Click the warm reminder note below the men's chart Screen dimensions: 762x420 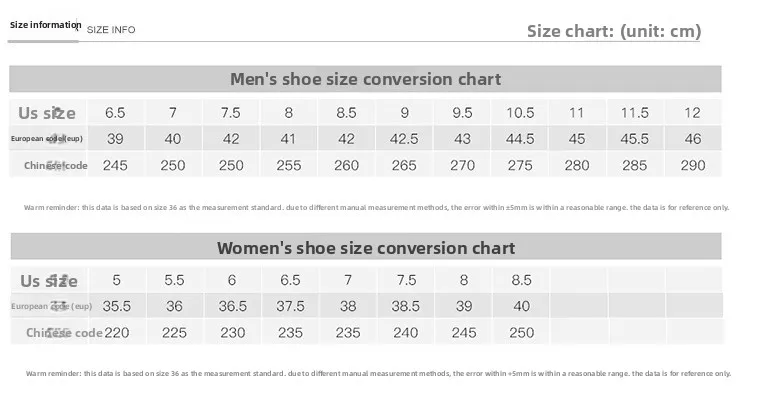(376, 208)
